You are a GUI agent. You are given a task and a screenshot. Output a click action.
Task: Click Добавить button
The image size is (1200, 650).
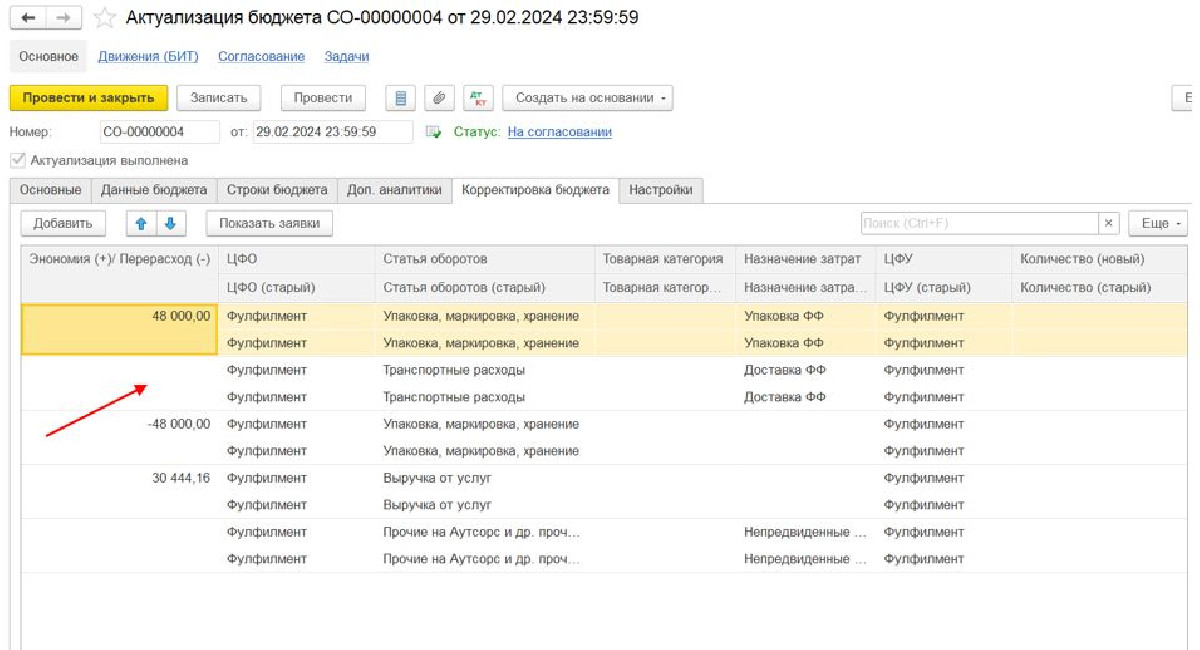pos(63,223)
